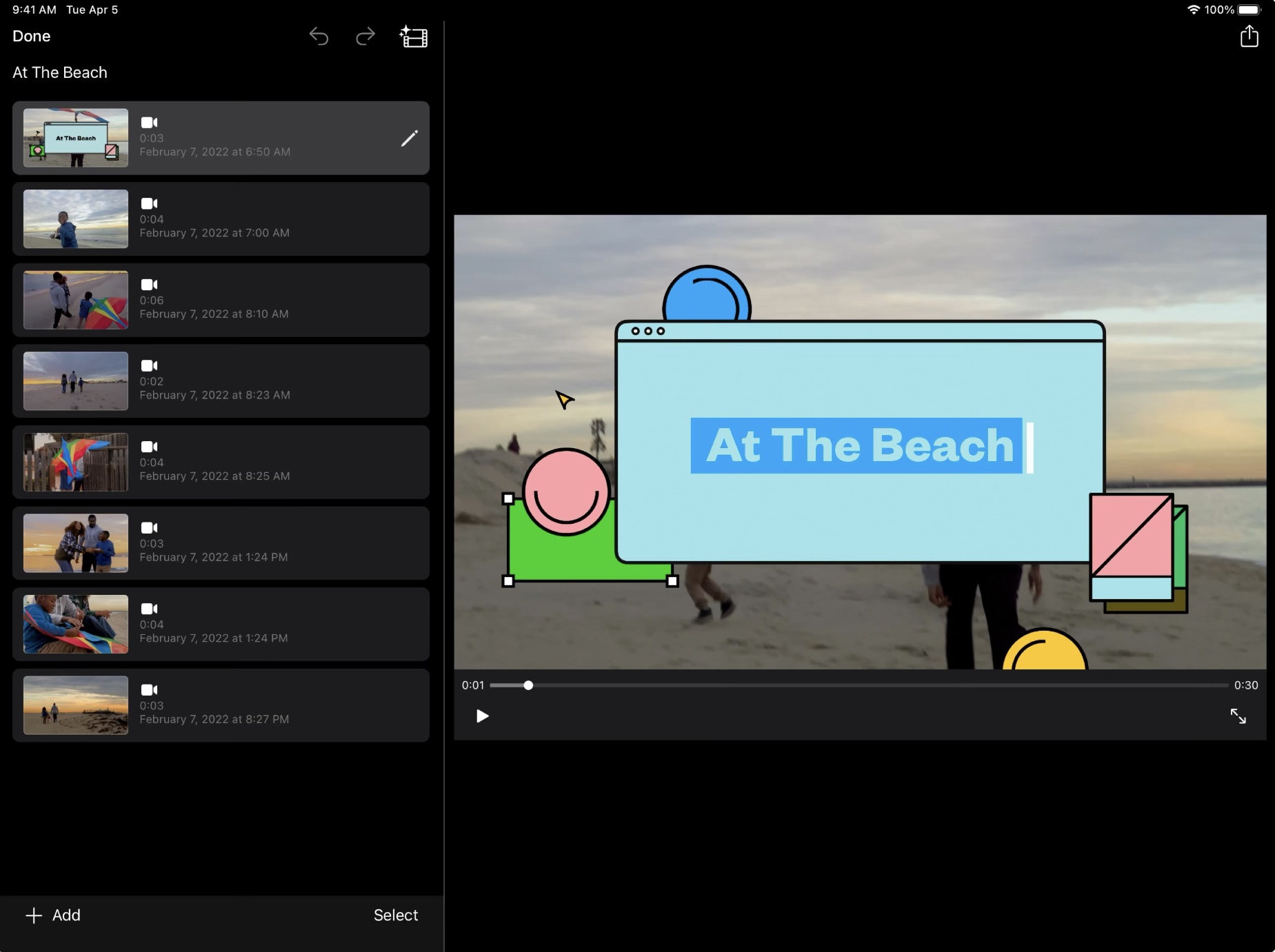The width and height of the screenshot is (1275, 952).
Task: Expand the preview to full screen
Action: [x=1238, y=716]
